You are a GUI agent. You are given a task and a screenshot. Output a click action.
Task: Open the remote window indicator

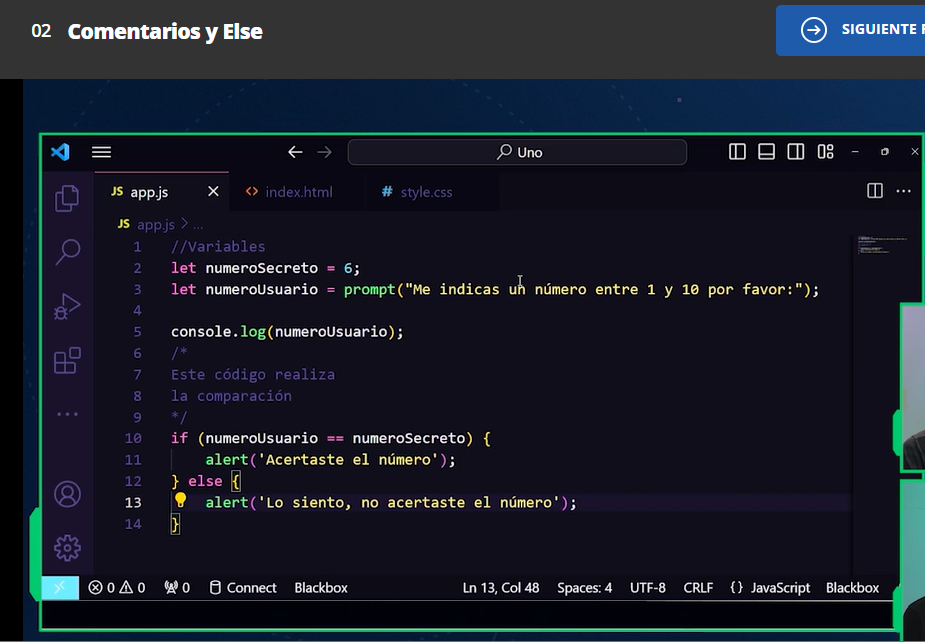pos(60,588)
